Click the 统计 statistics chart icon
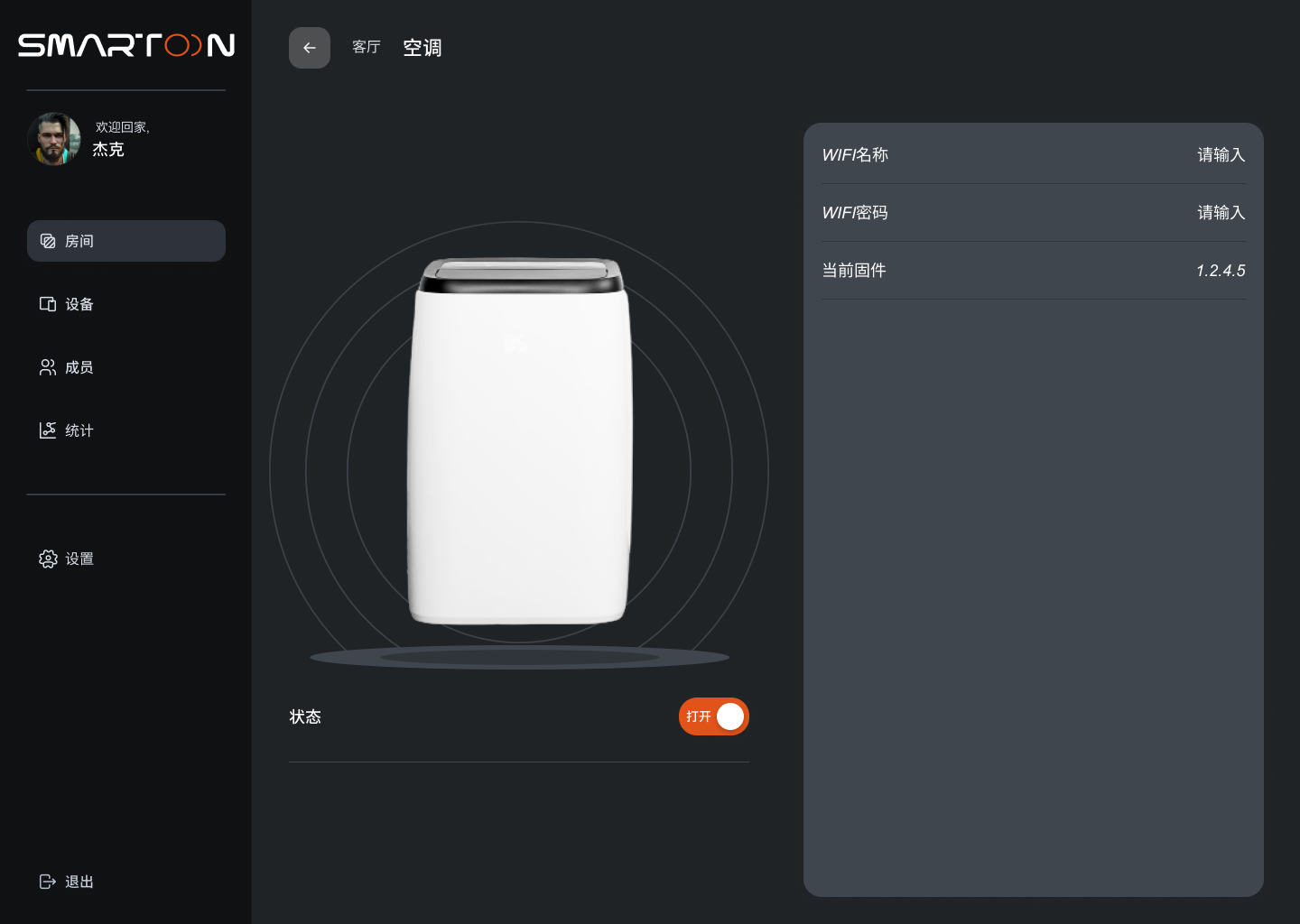 (x=48, y=430)
